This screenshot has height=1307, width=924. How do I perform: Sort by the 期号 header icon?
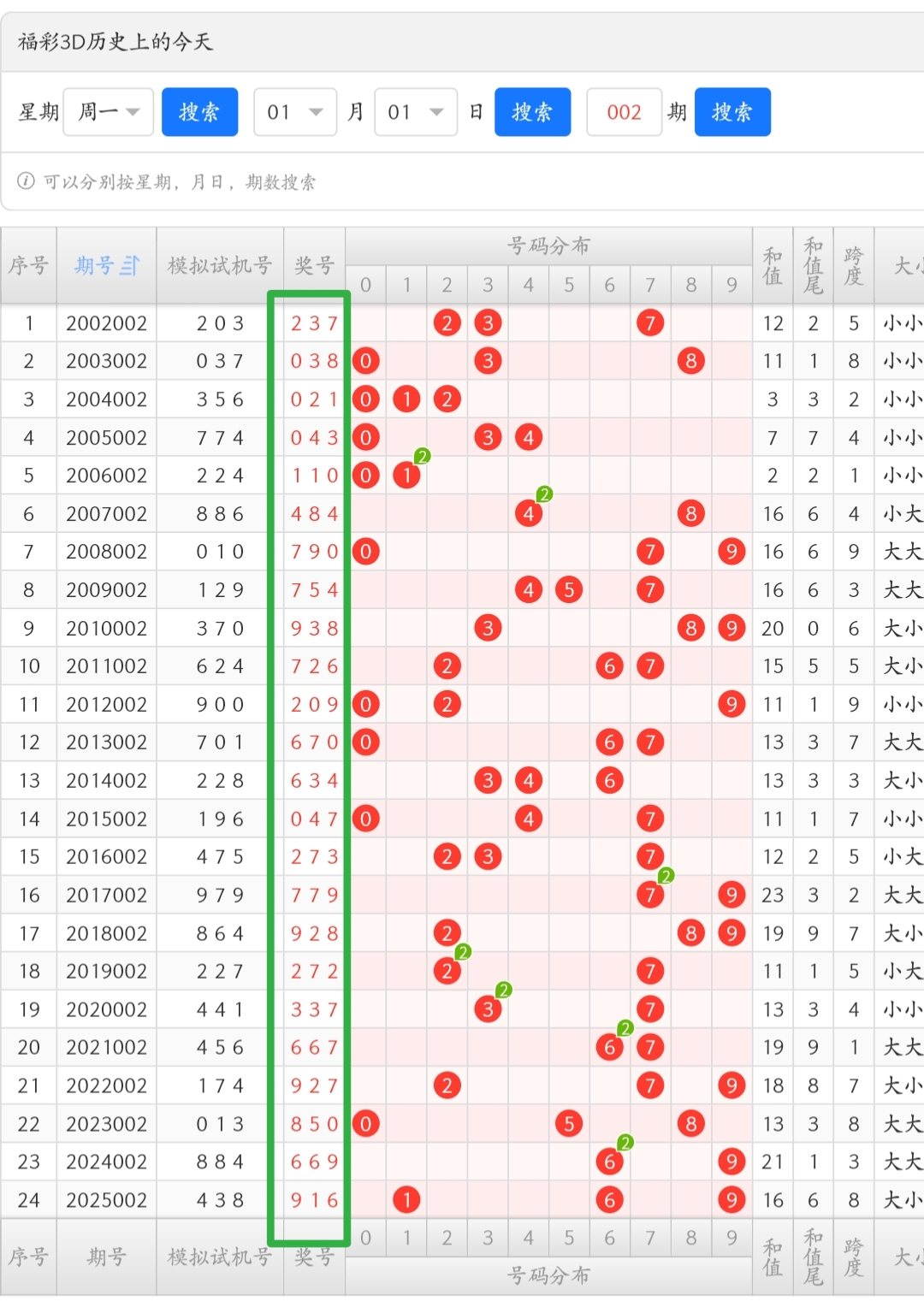point(129,266)
